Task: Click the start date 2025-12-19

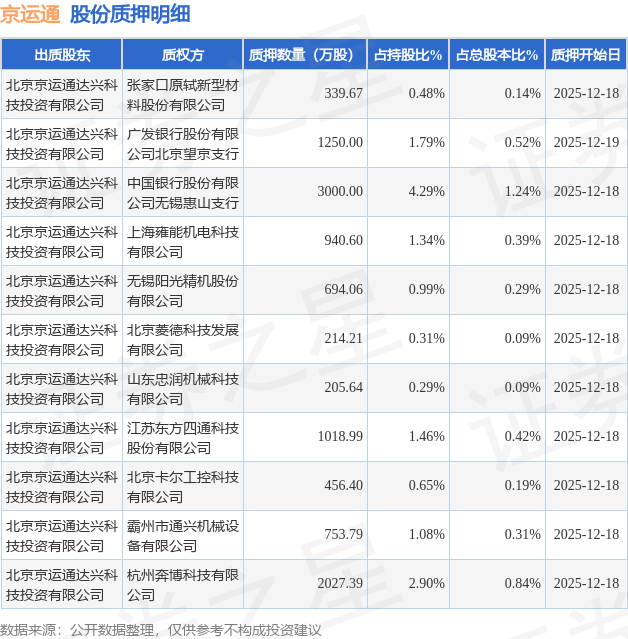Action: click(586, 142)
